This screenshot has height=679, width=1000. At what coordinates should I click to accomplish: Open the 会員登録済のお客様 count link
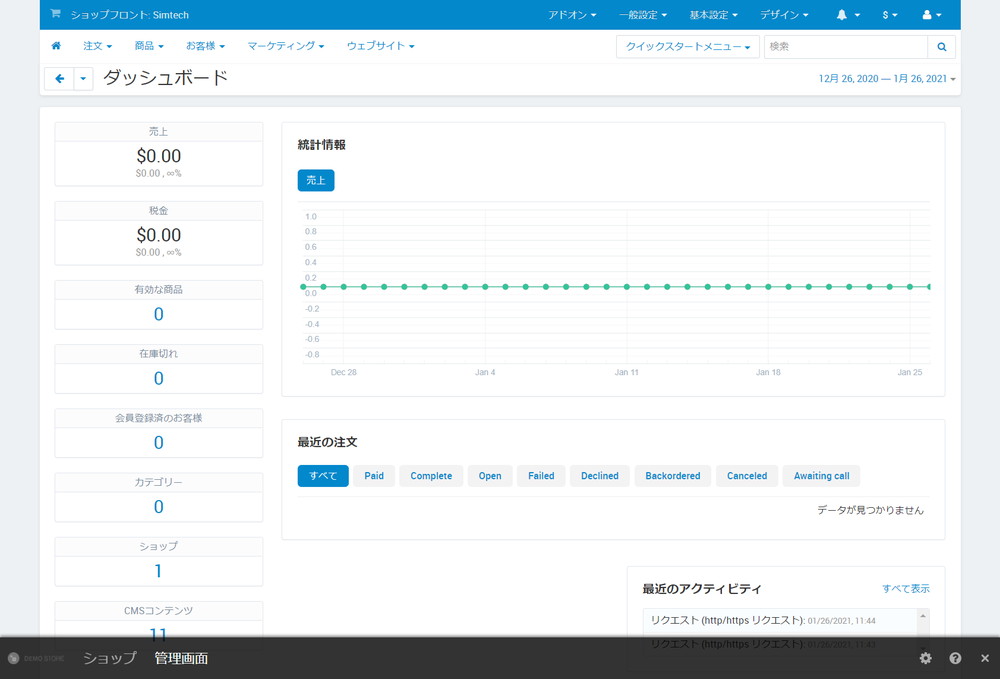pos(159,442)
